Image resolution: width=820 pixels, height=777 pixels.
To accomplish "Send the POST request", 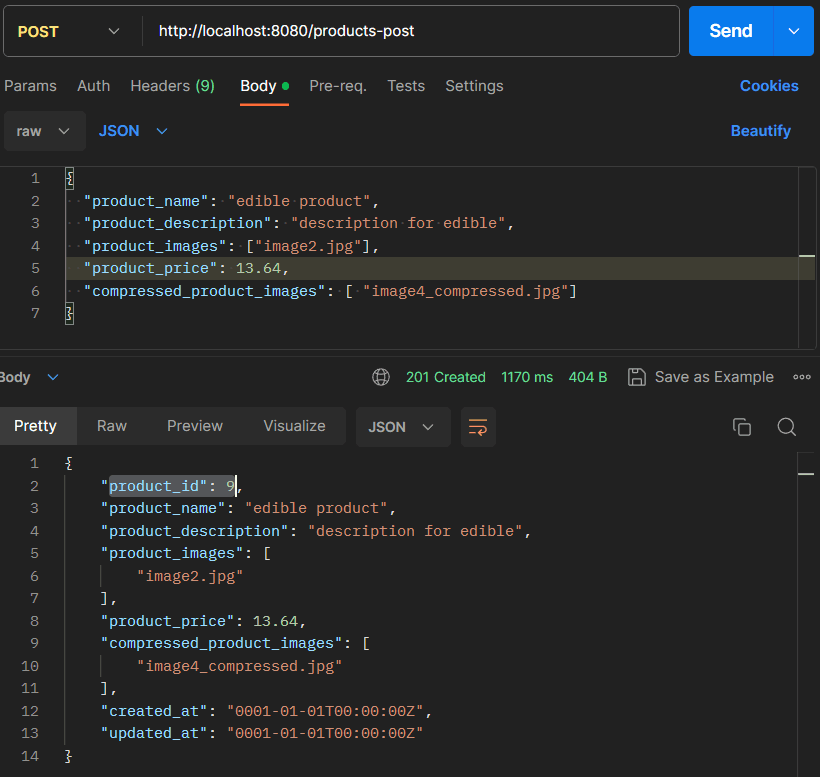I will [731, 31].
